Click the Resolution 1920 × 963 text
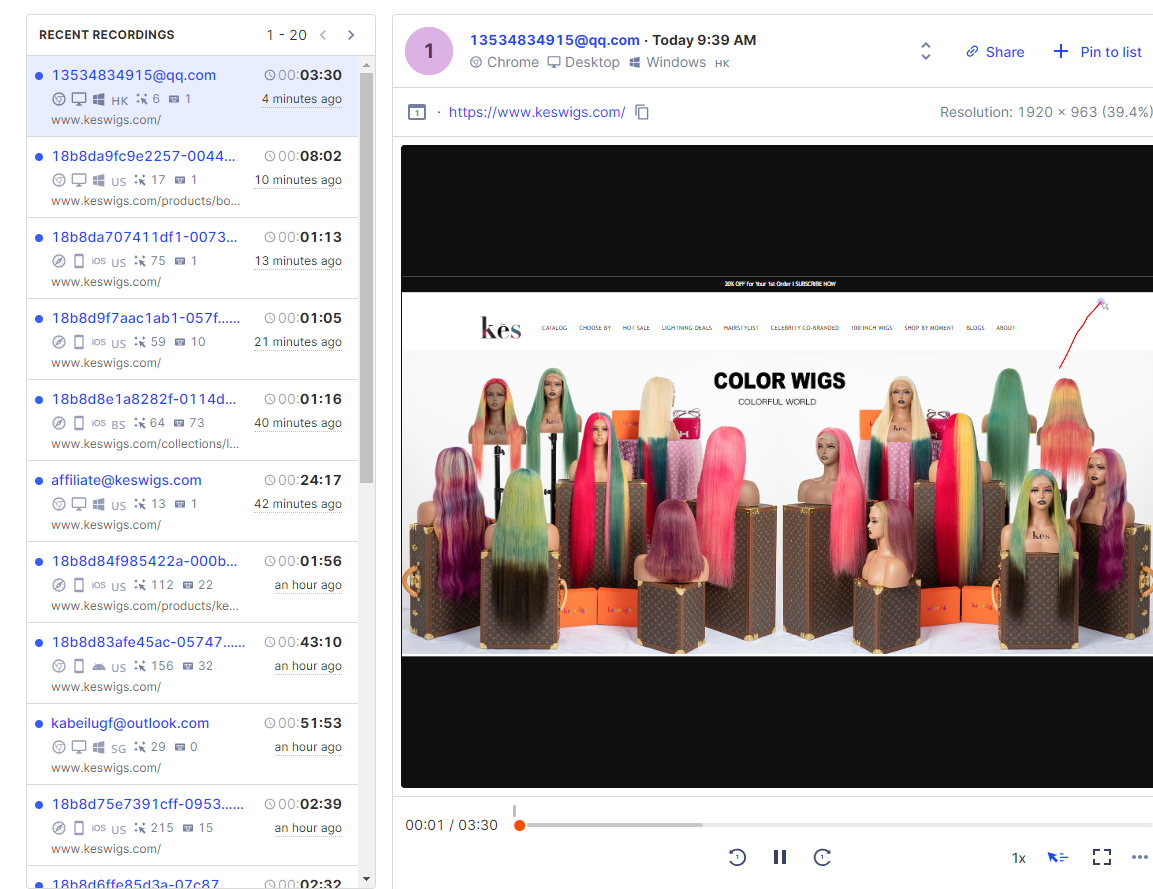The image size is (1153, 889). tap(1045, 112)
